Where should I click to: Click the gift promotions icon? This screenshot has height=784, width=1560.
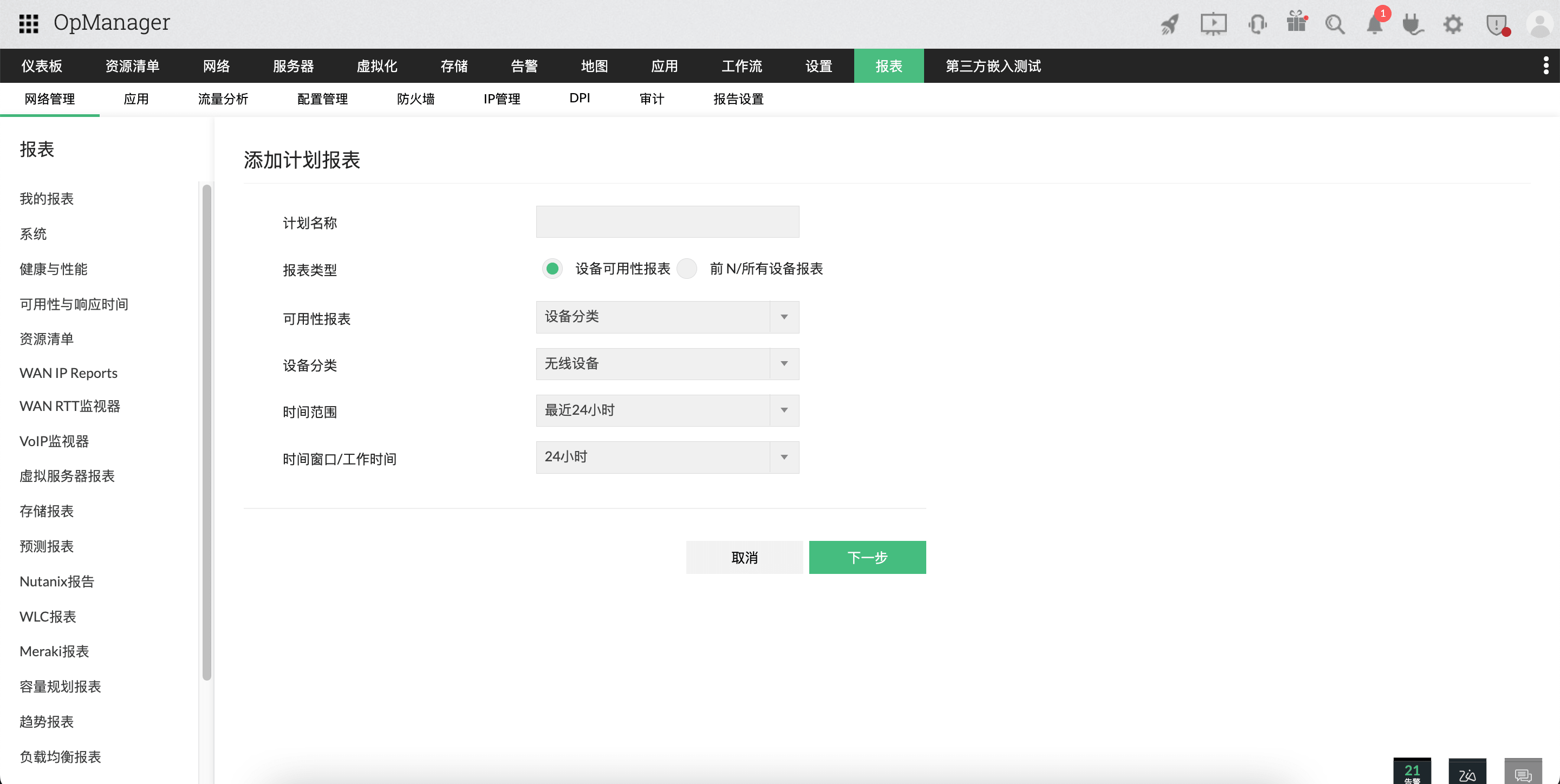point(1297,24)
